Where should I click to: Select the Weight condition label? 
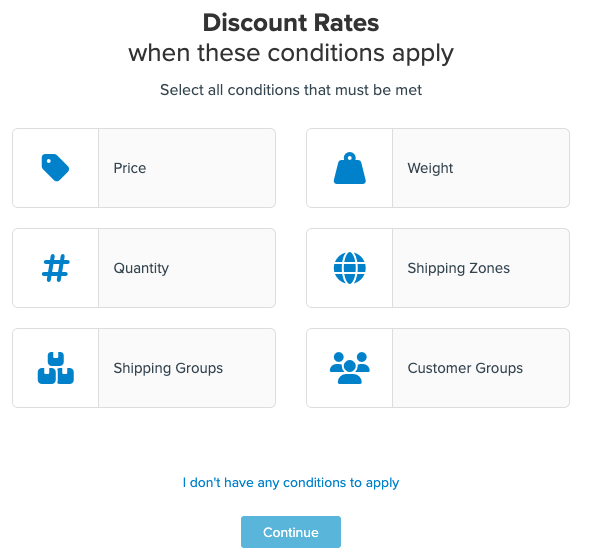tap(430, 168)
